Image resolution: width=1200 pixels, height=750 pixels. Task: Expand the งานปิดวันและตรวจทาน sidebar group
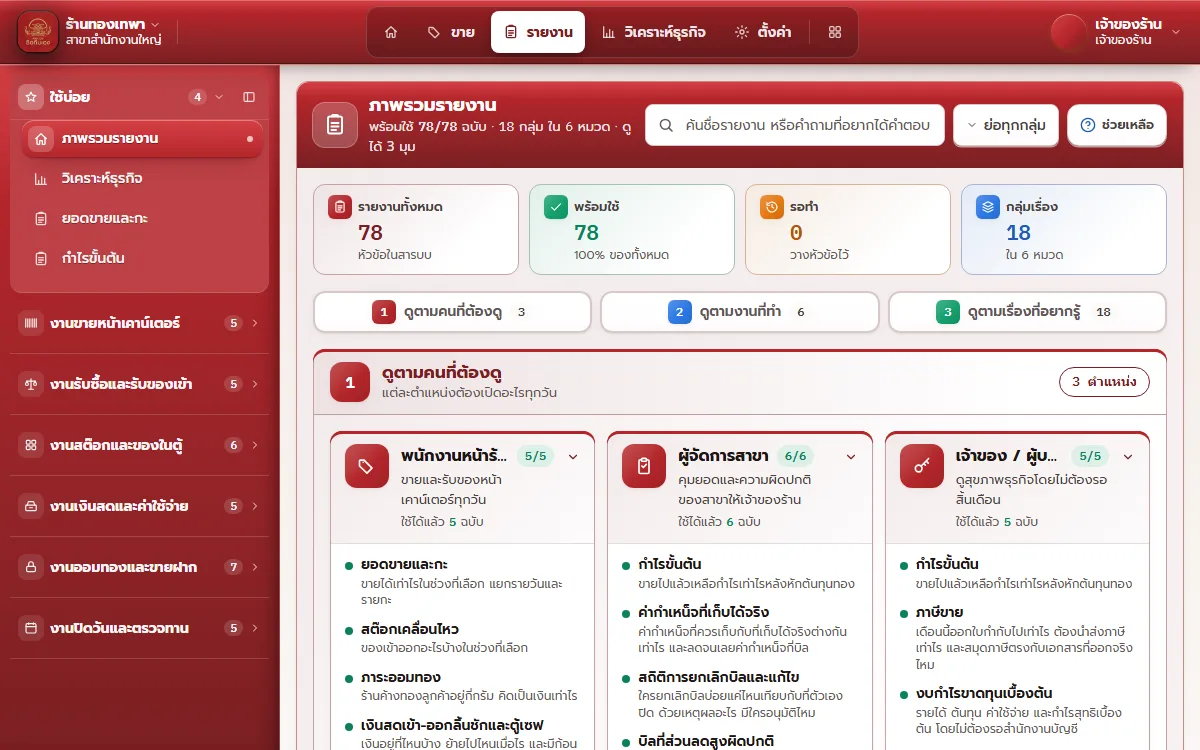pos(140,628)
